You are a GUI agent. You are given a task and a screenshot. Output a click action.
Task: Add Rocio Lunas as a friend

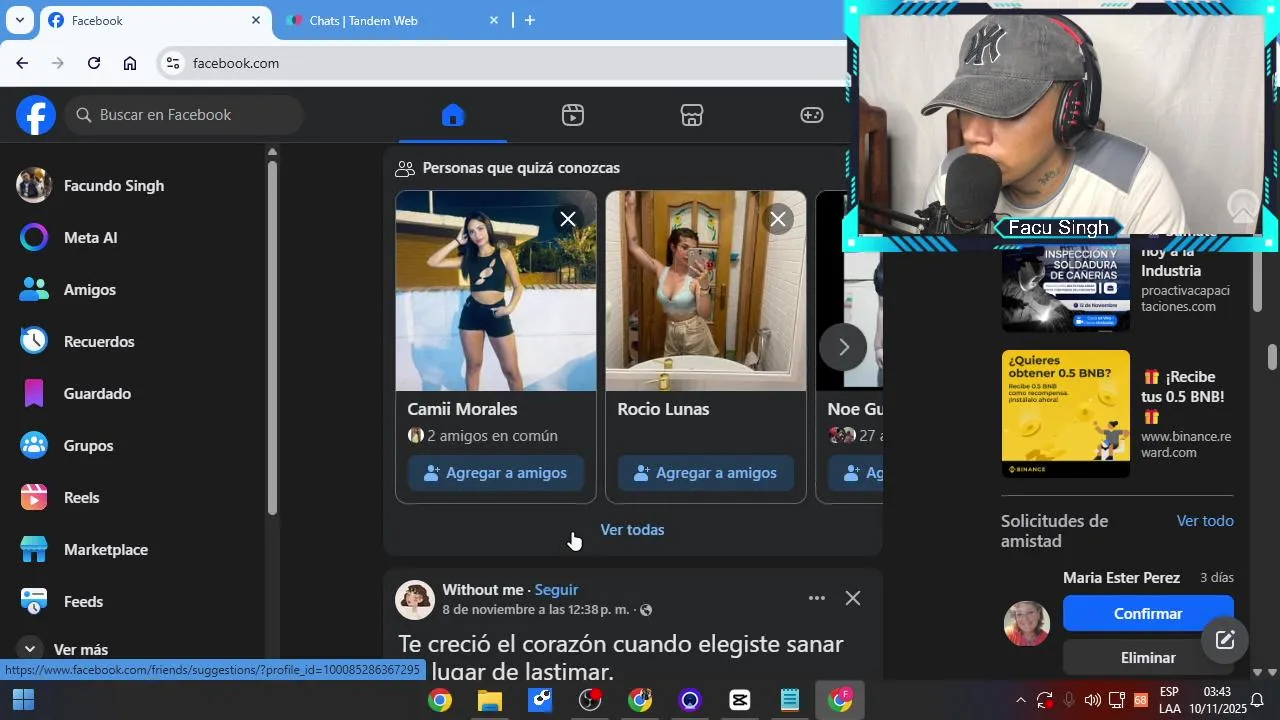pos(706,473)
